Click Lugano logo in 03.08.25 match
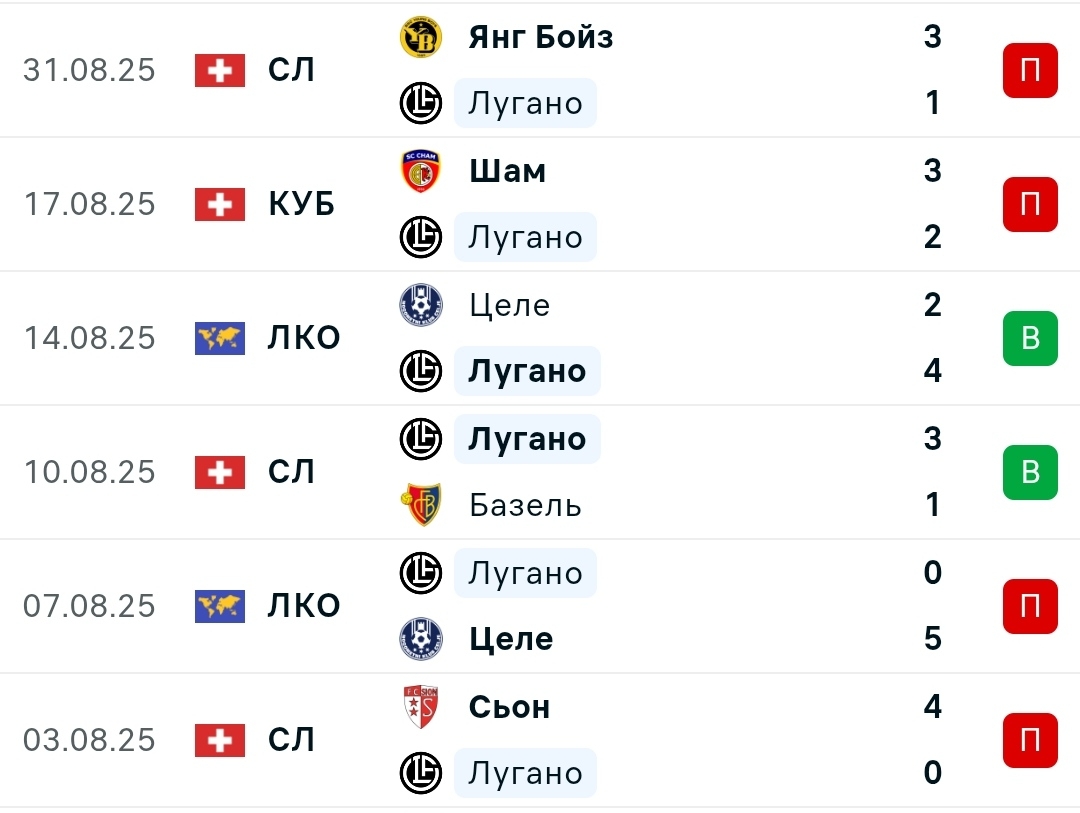1080x813 pixels. pyautogui.click(x=421, y=773)
